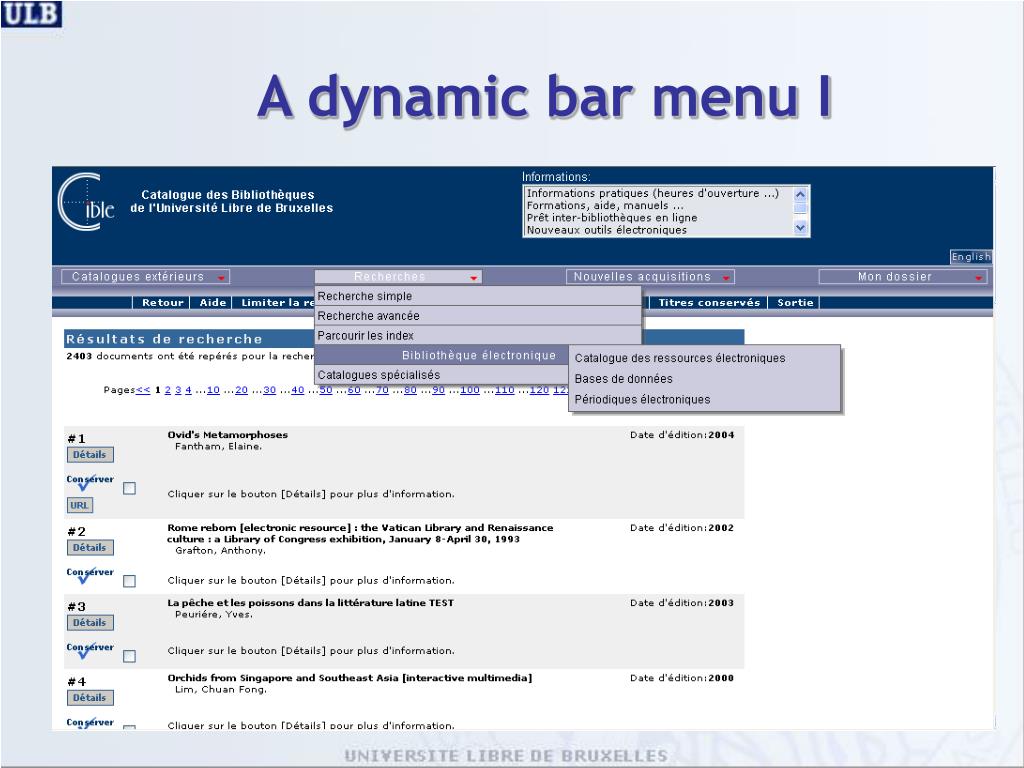
Task: Choose Parcourir les index menu entry
Action: [x=477, y=335]
